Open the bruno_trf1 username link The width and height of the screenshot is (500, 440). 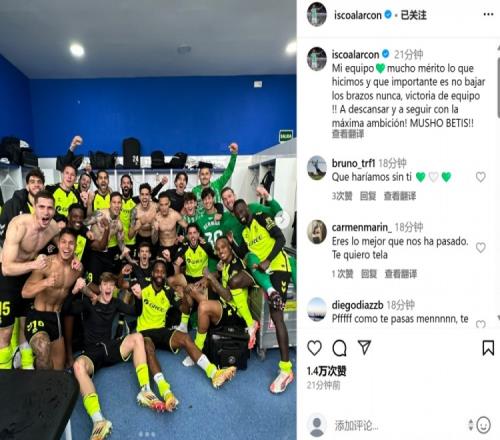click(x=353, y=163)
